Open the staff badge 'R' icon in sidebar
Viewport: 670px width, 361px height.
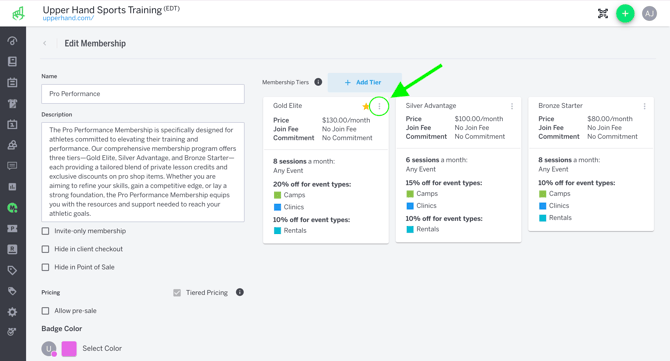(12, 249)
